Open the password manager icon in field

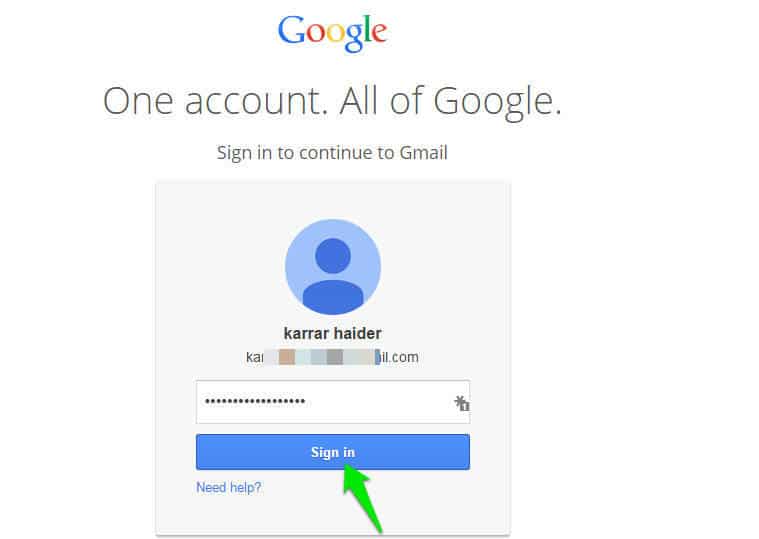(x=461, y=403)
